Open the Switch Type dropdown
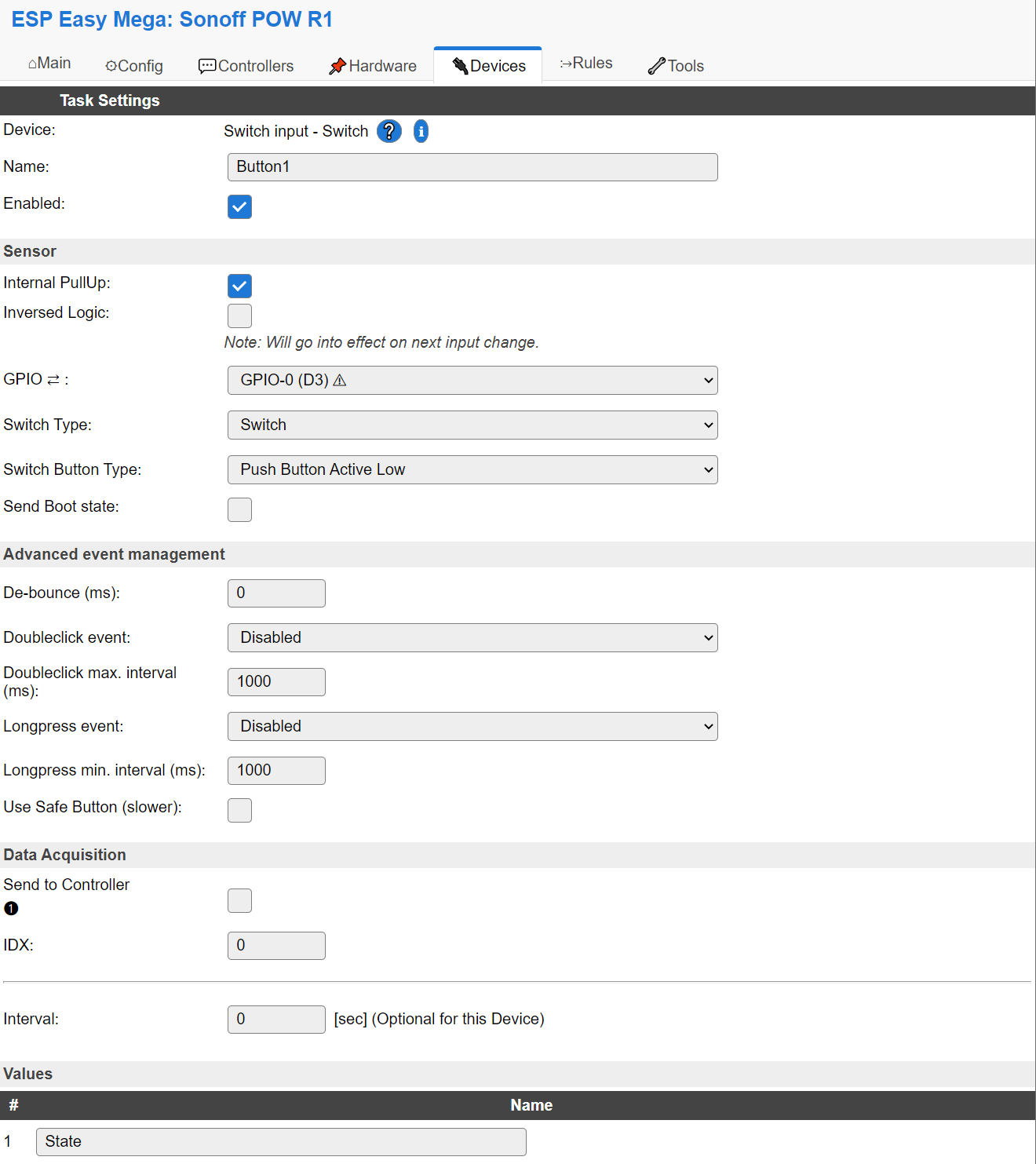This screenshot has height=1164, width=1036. click(472, 425)
